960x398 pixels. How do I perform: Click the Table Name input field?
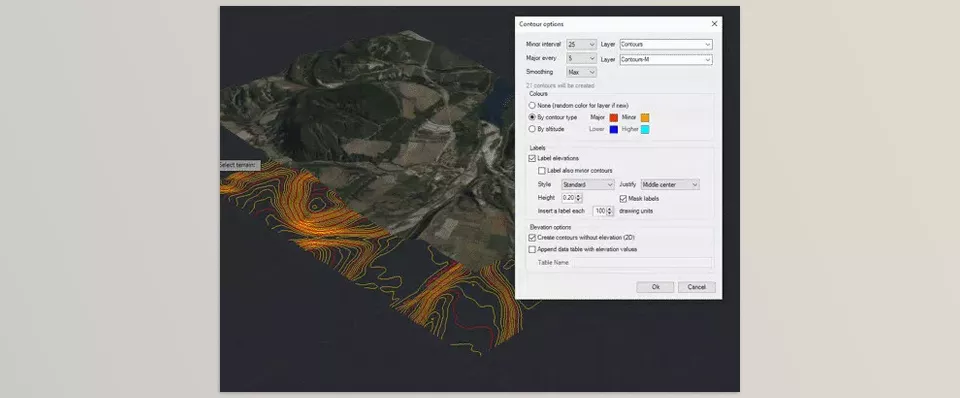[642, 262]
